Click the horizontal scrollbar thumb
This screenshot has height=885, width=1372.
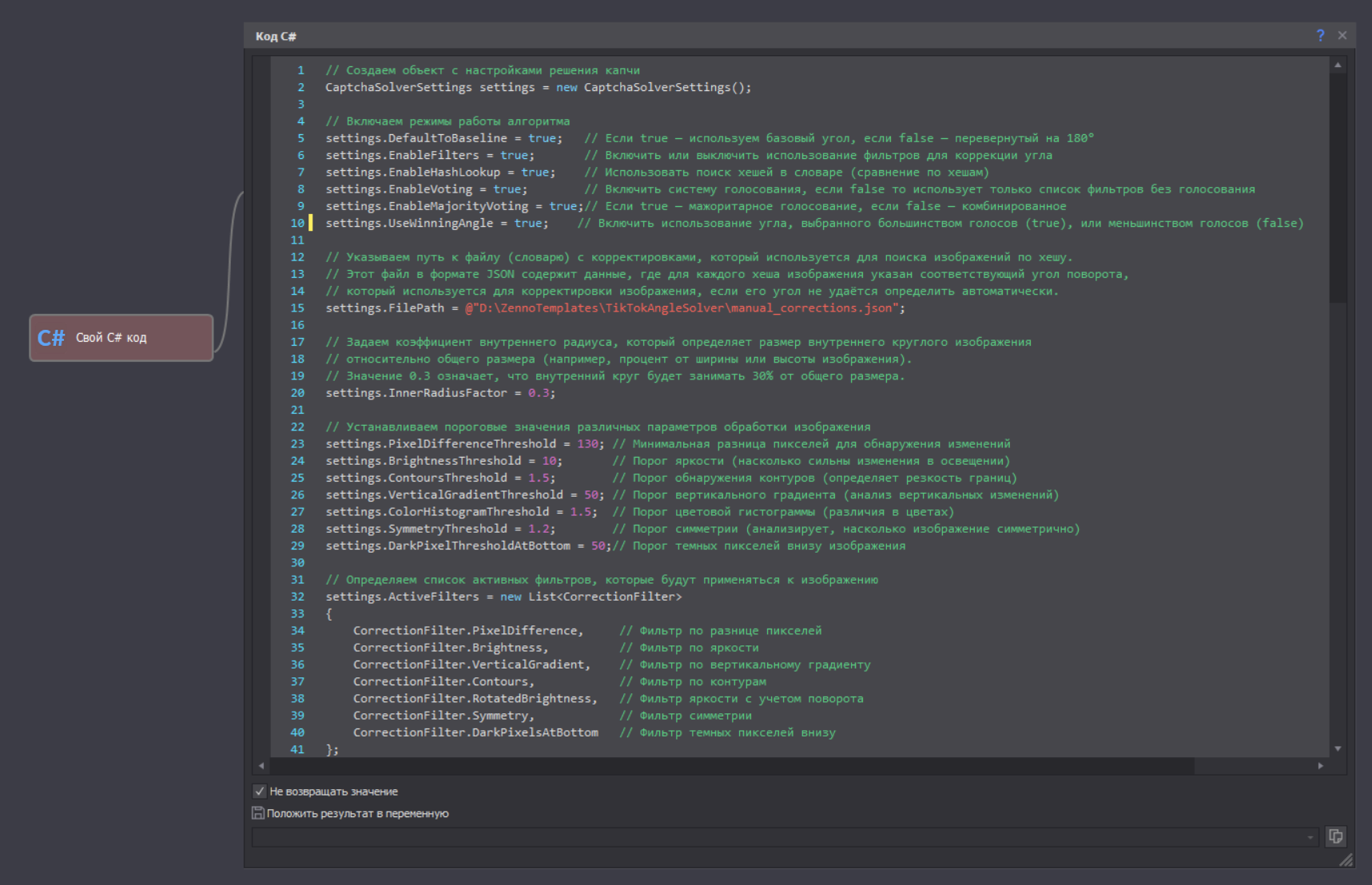[731, 766]
